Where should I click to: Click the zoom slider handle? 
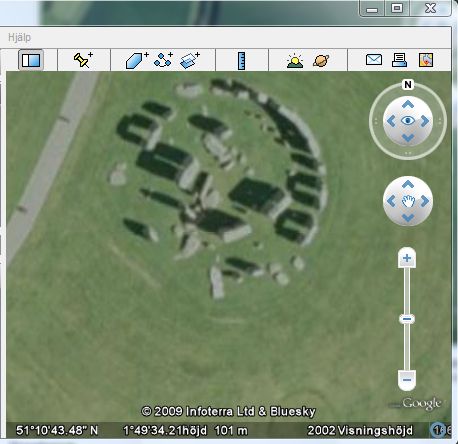(407, 319)
